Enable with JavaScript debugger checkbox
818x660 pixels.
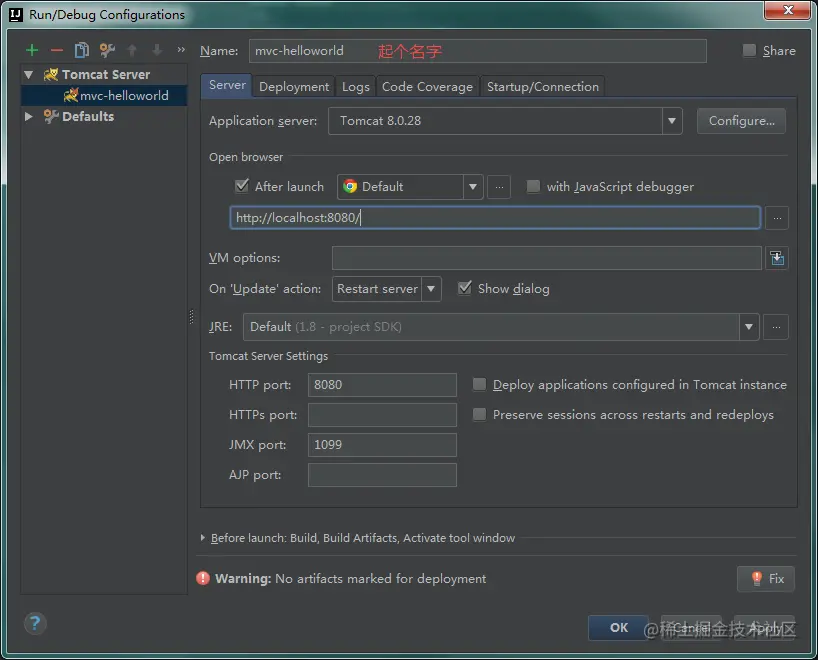(533, 186)
